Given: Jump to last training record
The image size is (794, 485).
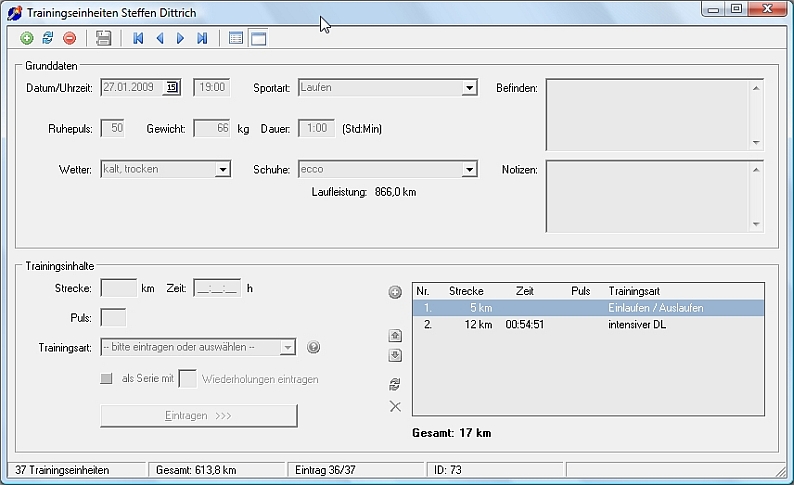Looking at the screenshot, I should (x=202, y=38).
